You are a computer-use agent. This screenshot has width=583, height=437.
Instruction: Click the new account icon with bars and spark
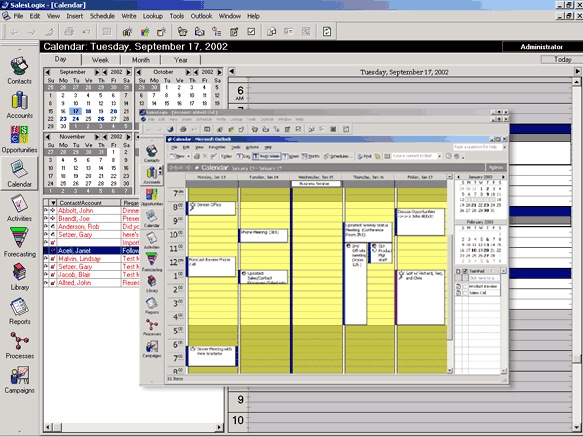(128, 32)
